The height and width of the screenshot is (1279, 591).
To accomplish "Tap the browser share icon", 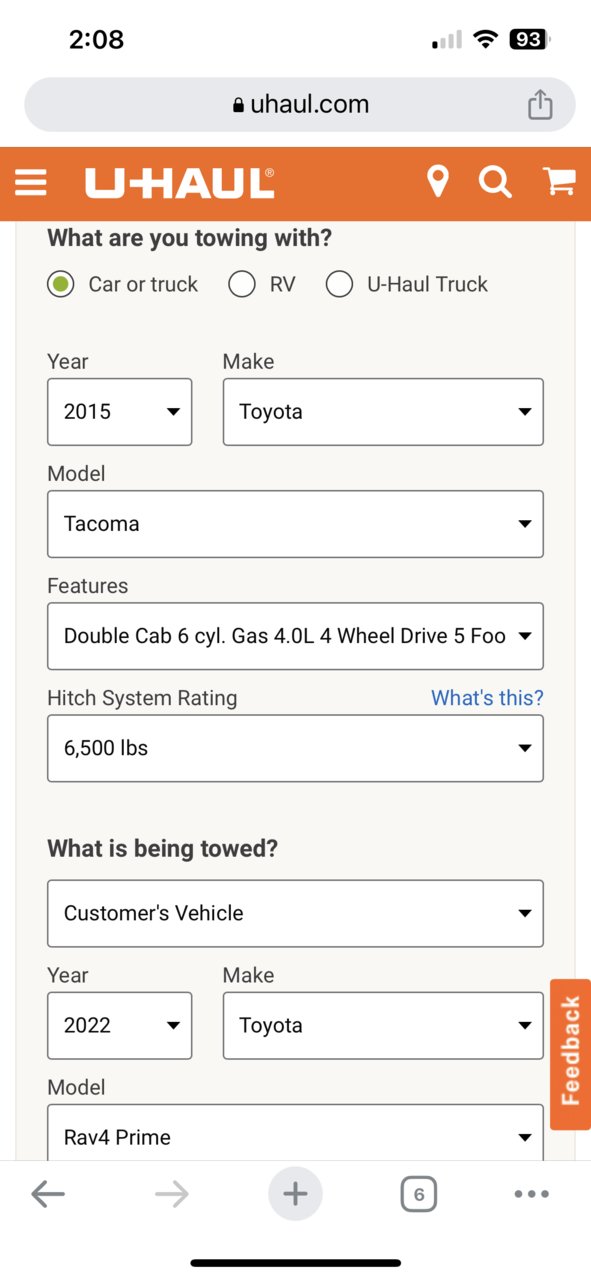I will coord(540,104).
